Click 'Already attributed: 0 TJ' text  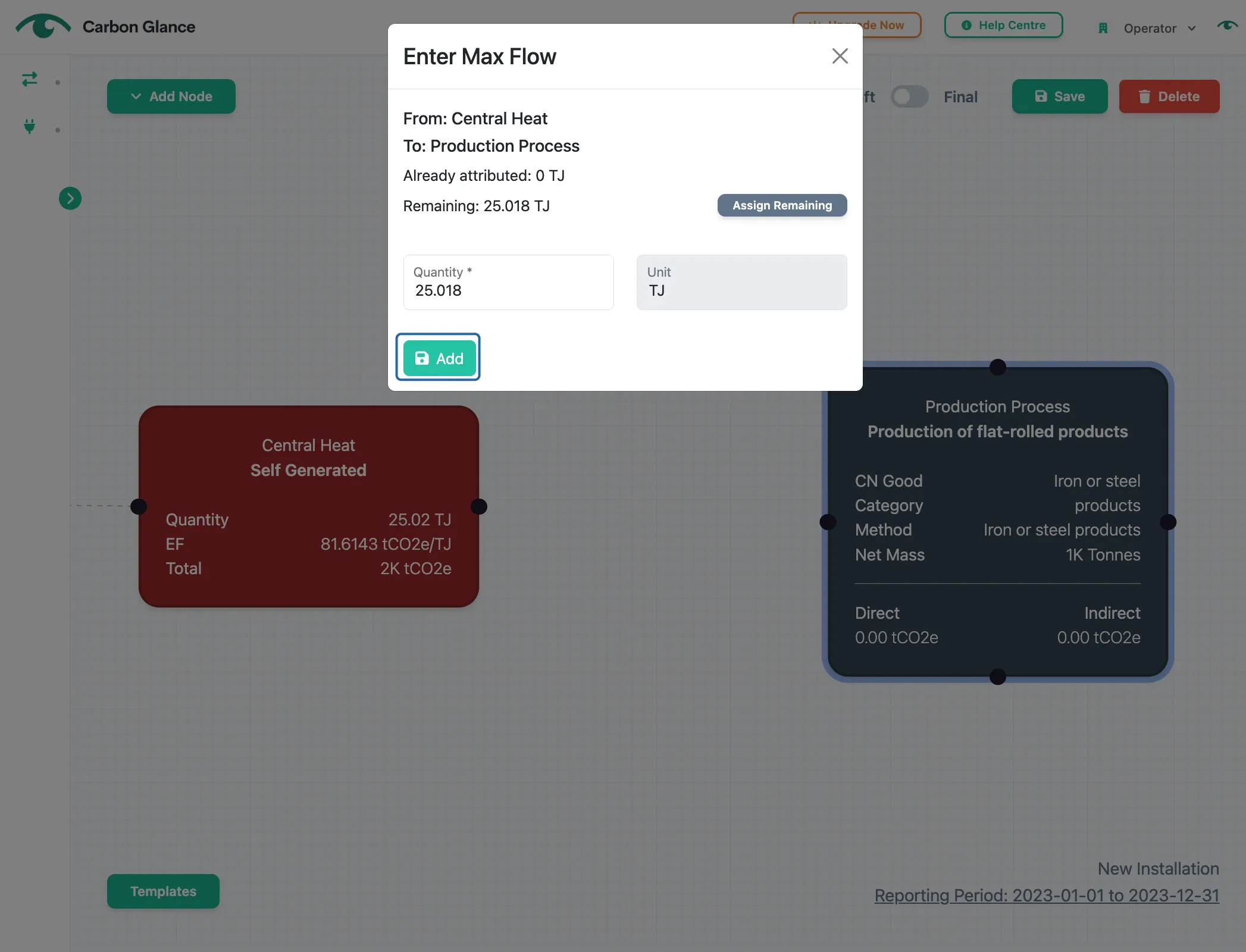pos(484,176)
